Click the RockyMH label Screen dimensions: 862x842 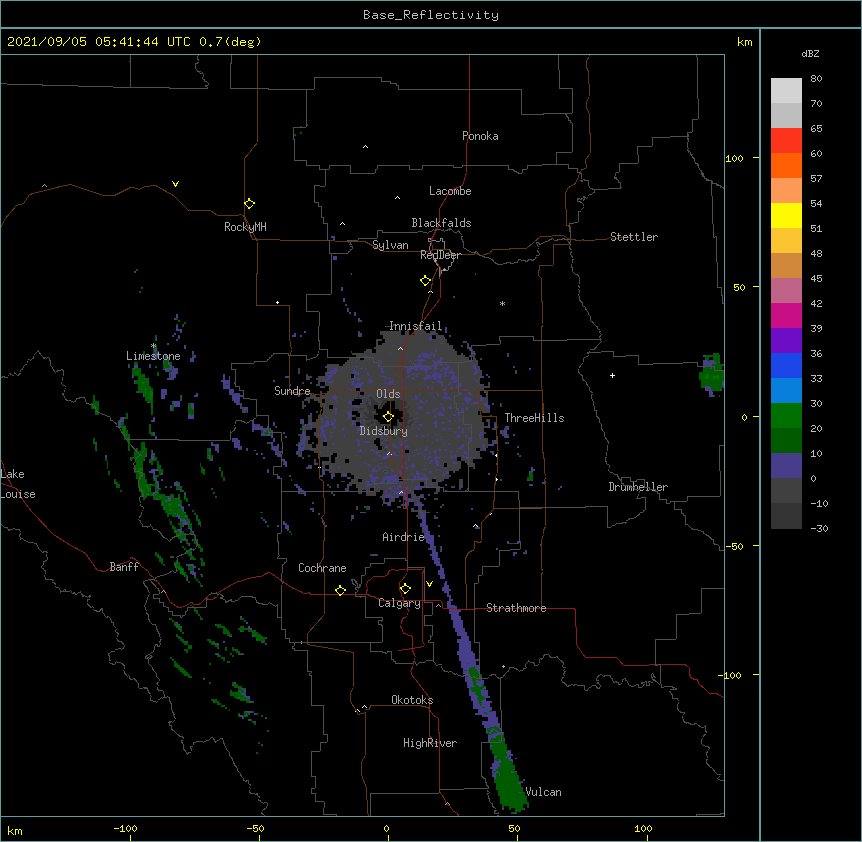(245, 227)
